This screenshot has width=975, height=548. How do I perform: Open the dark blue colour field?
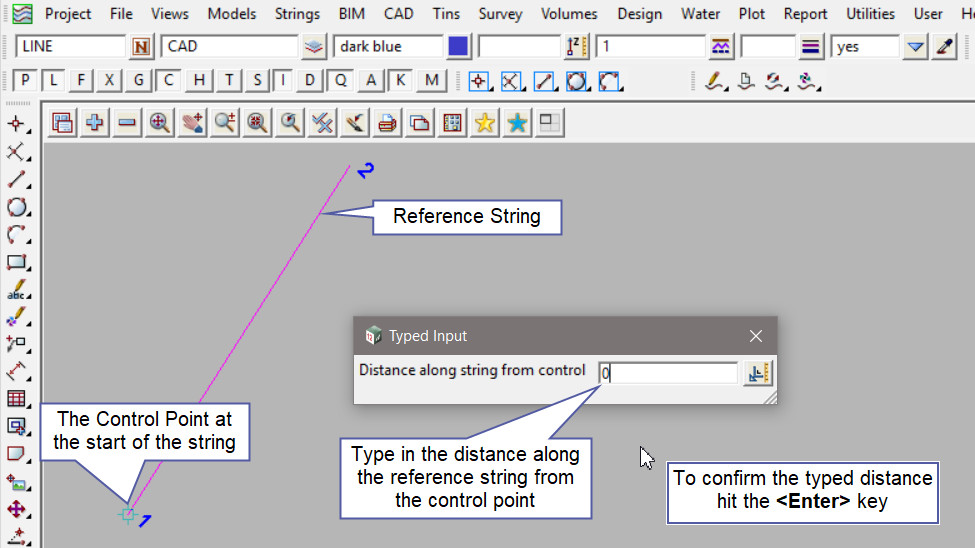pos(388,47)
